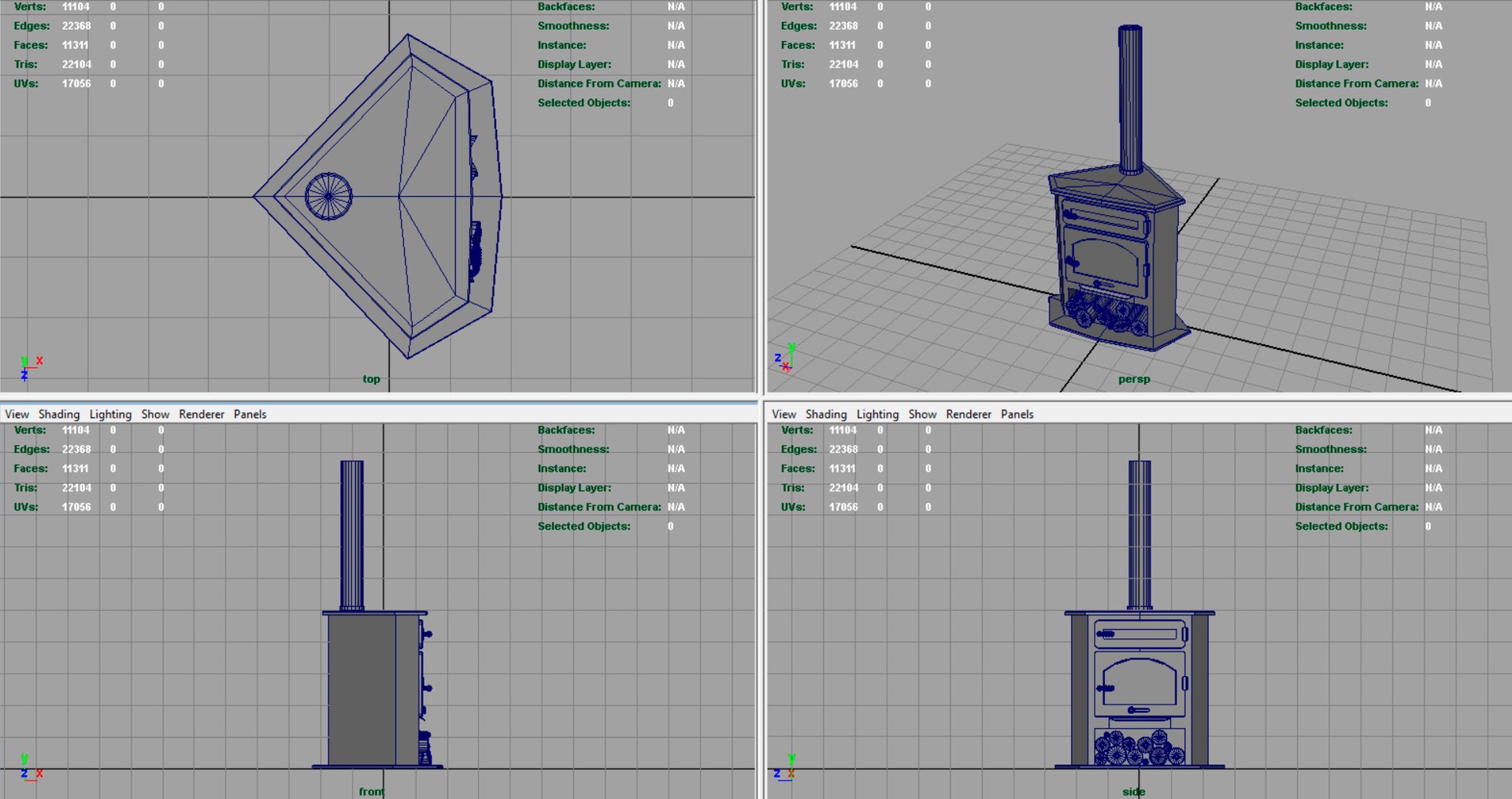
Task: Open Show menu in side panel
Action: pyautogui.click(x=922, y=414)
